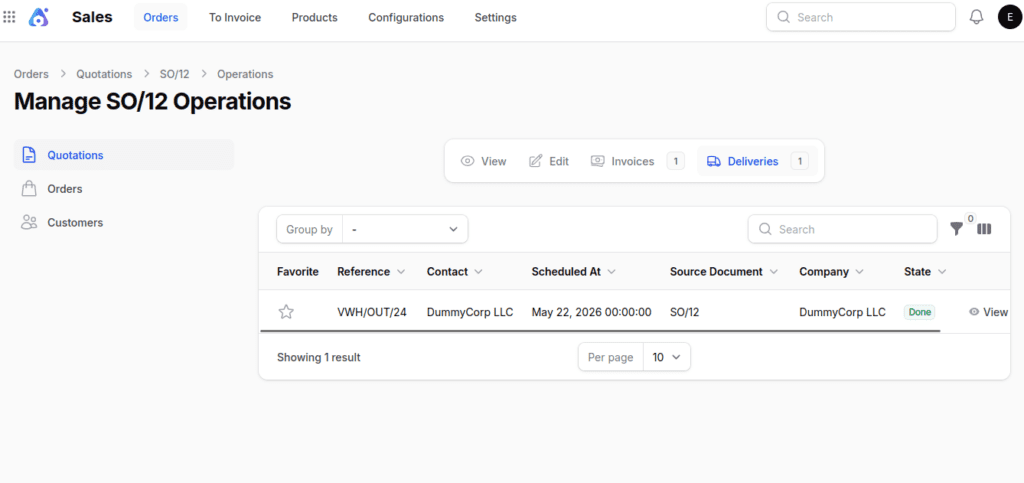Click the magnifier icon in top search
1024x483 pixels.
(784, 17)
